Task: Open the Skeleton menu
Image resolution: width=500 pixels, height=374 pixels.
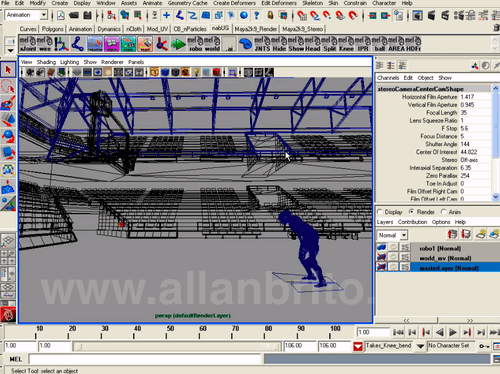Action: [x=312, y=3]
